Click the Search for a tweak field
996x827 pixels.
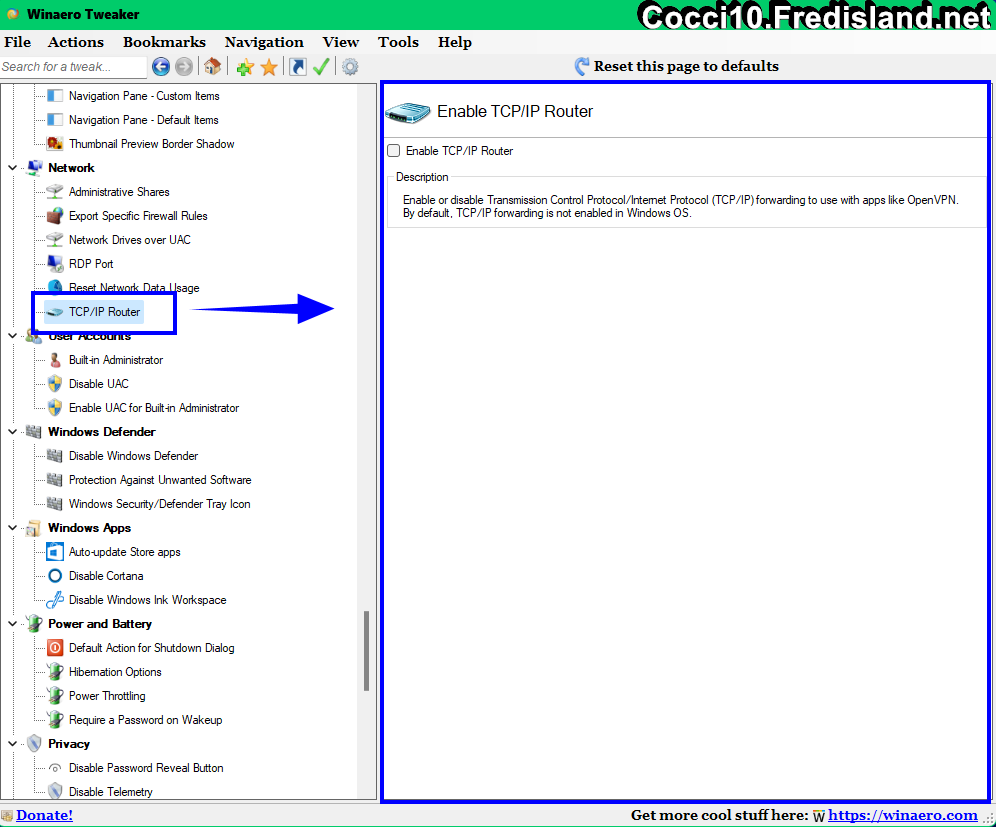(73, 67)
